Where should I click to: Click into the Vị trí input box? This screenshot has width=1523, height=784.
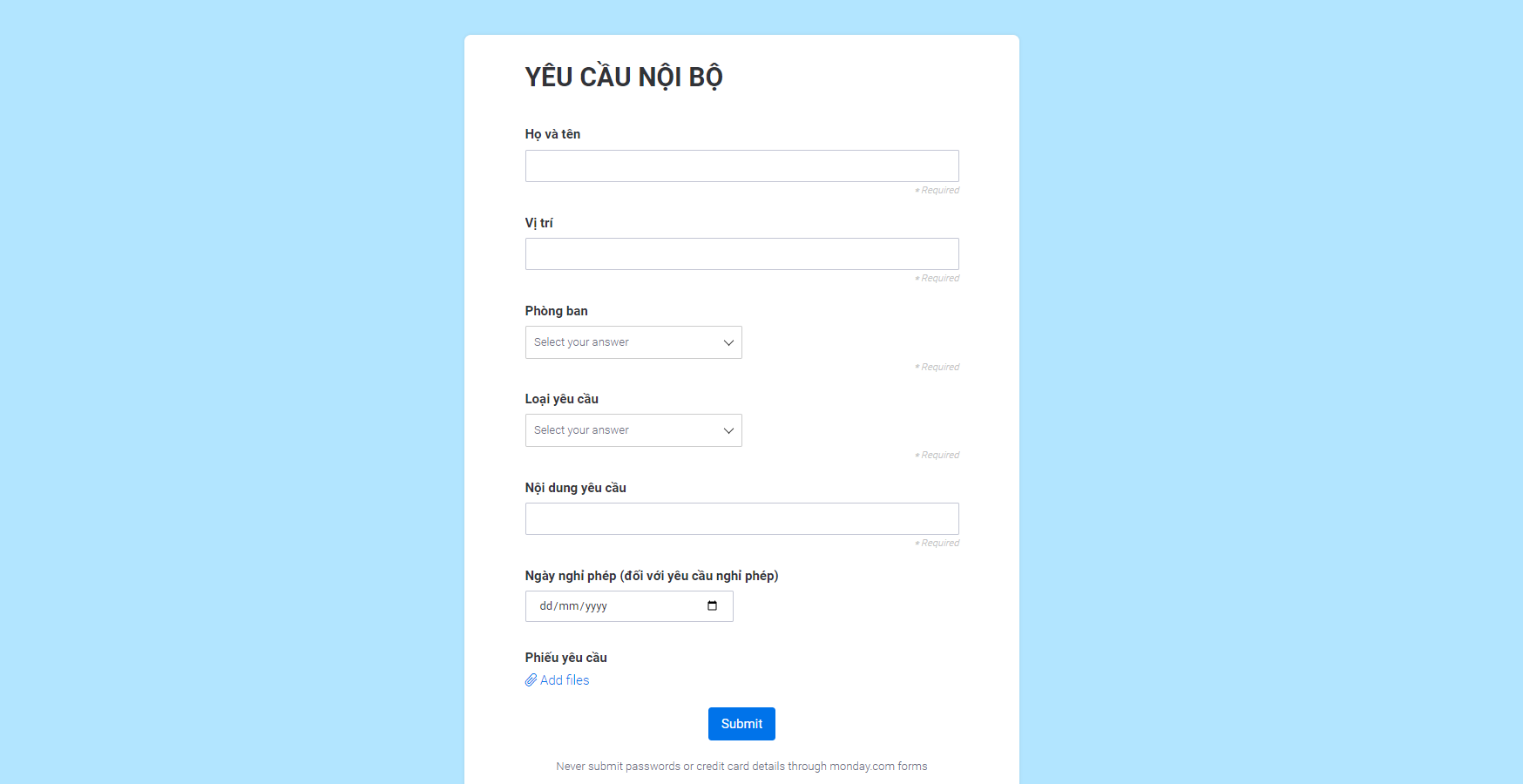coord(741,253)
